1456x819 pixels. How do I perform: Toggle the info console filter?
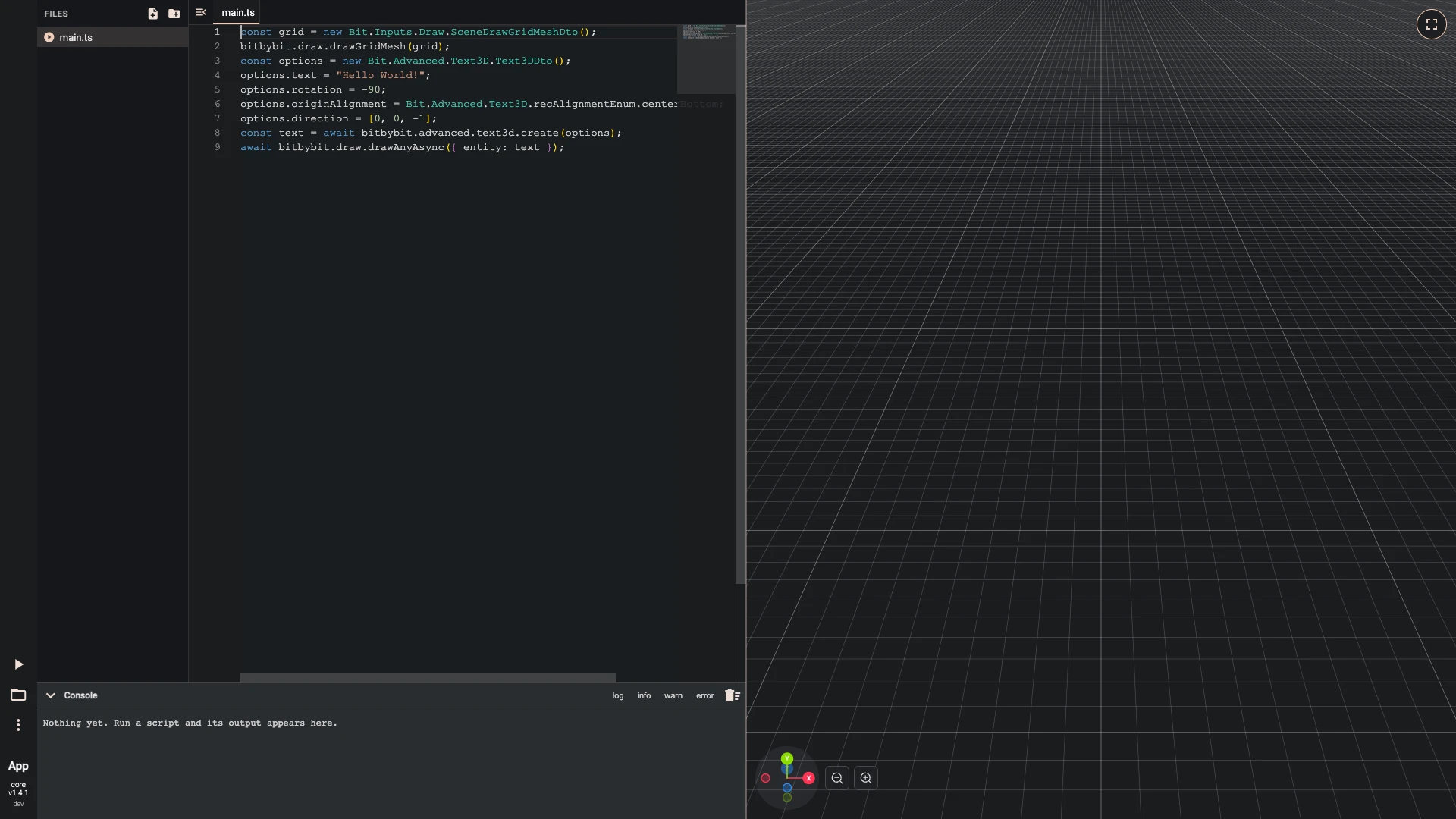644,695
